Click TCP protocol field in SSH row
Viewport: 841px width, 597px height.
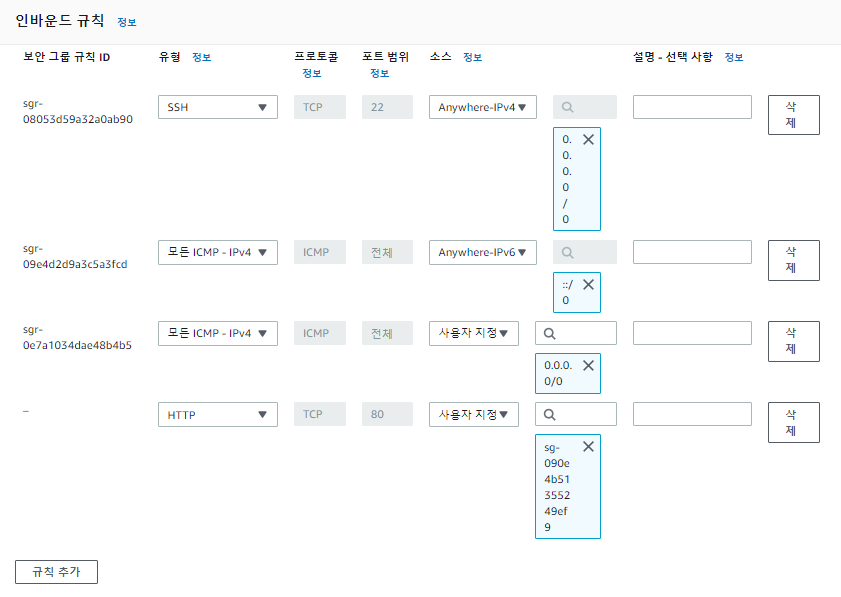click(320, 107)
